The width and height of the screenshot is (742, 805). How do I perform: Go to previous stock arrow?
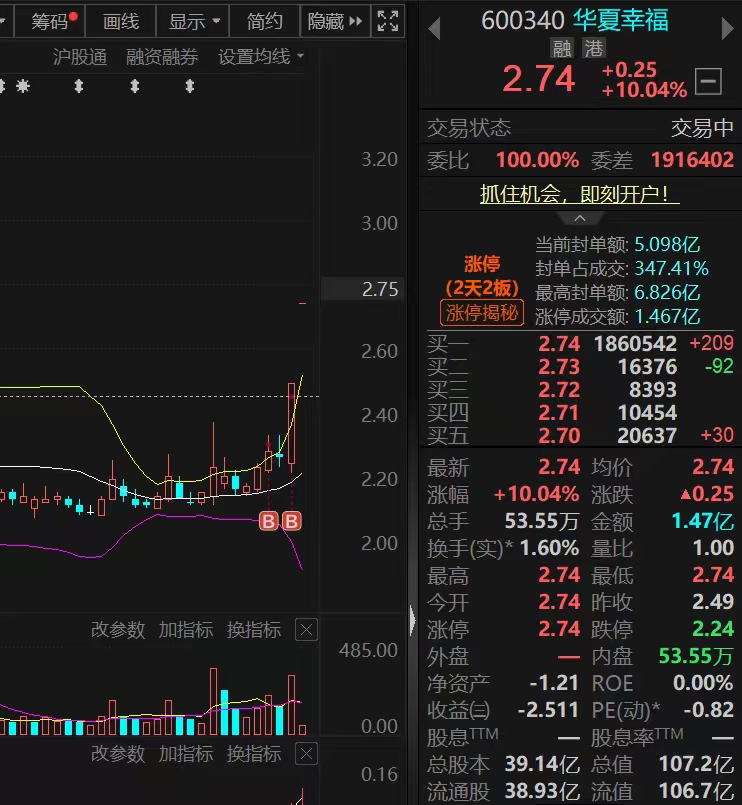434,28
